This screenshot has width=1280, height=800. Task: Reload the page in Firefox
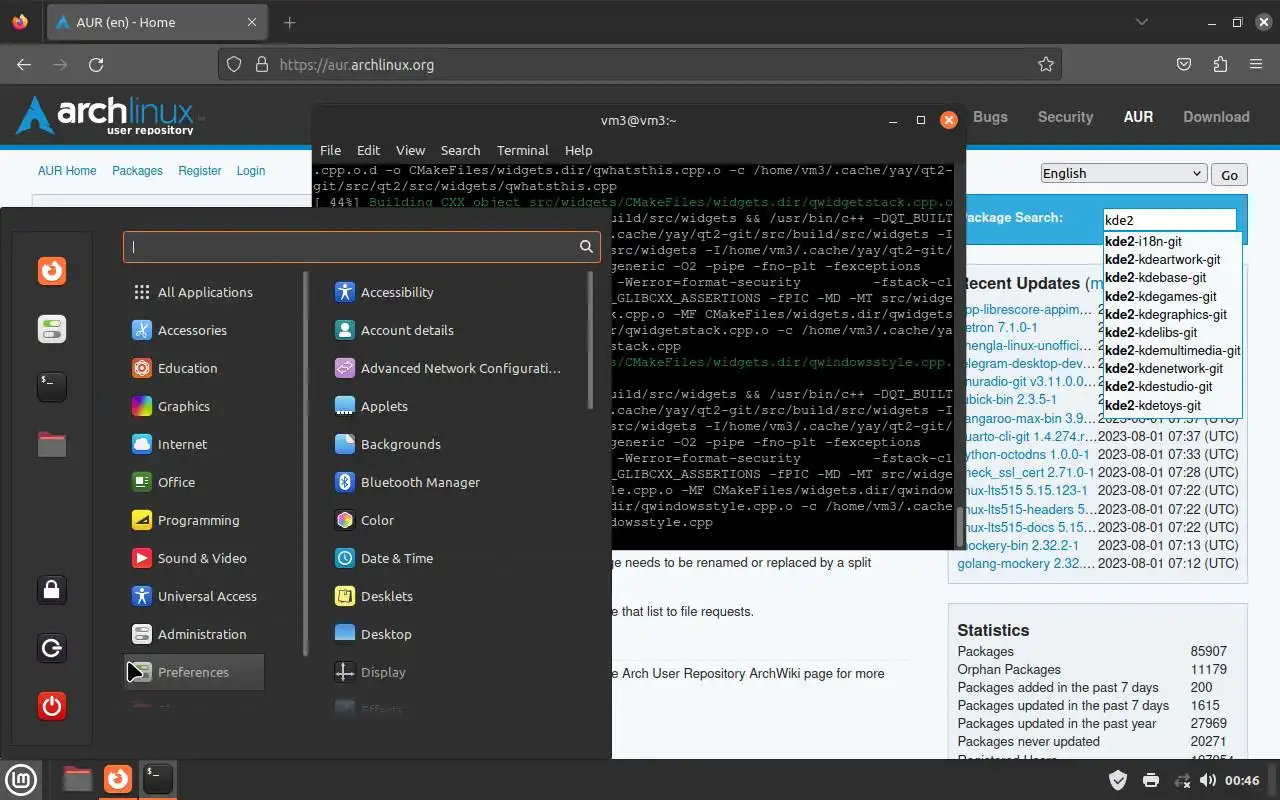[96, 64]
